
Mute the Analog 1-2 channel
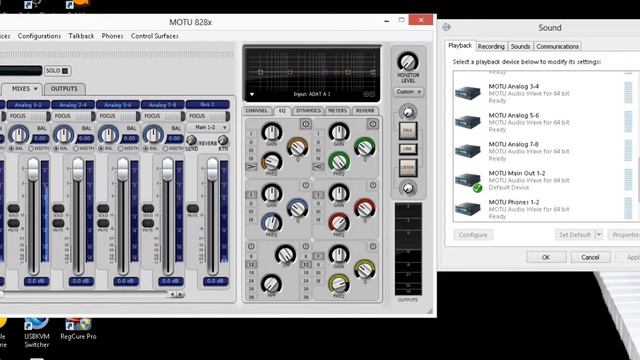pyautogui.click(x=13, y=223)
